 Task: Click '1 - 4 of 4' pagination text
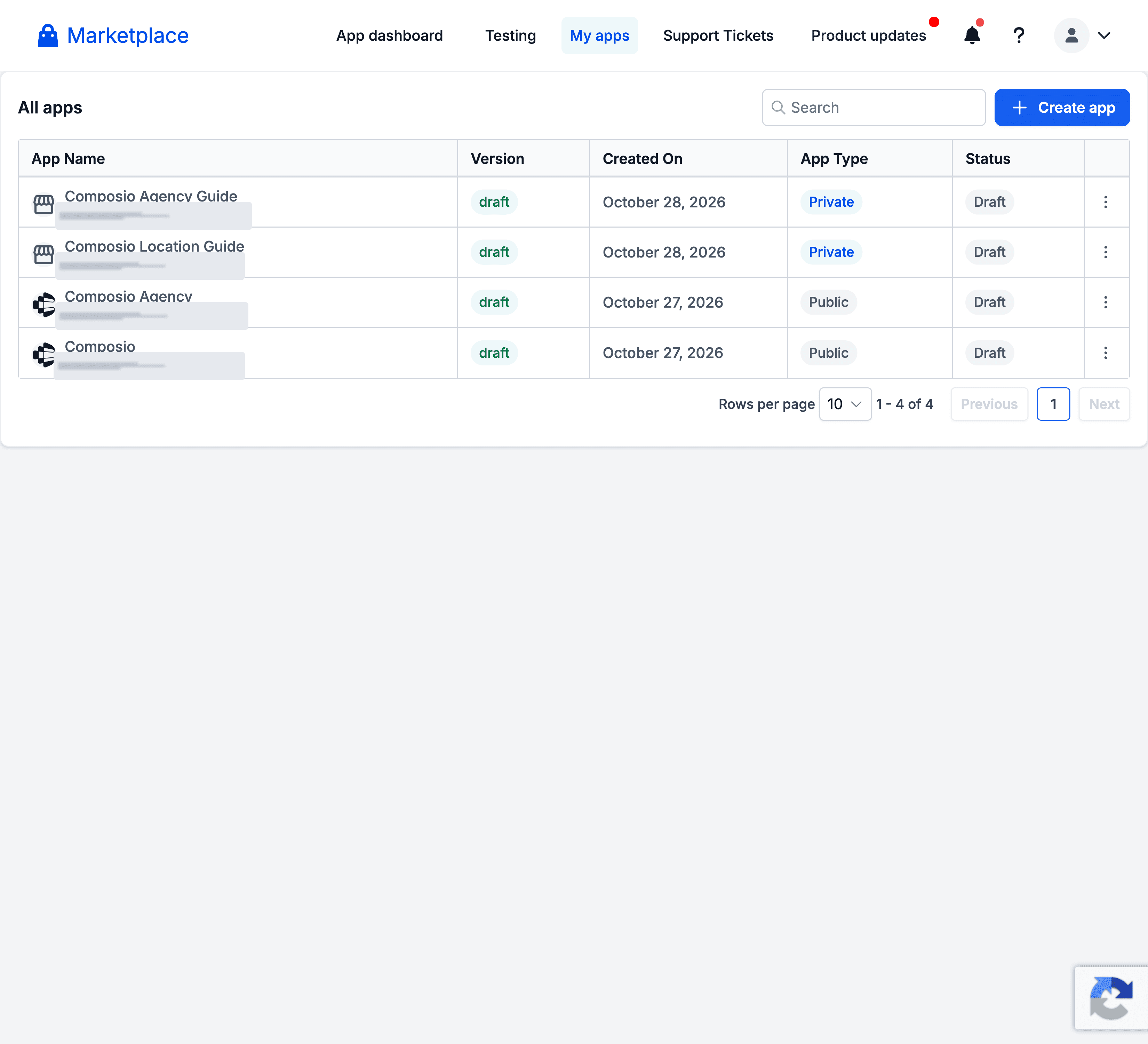click(x=904, y=404)
